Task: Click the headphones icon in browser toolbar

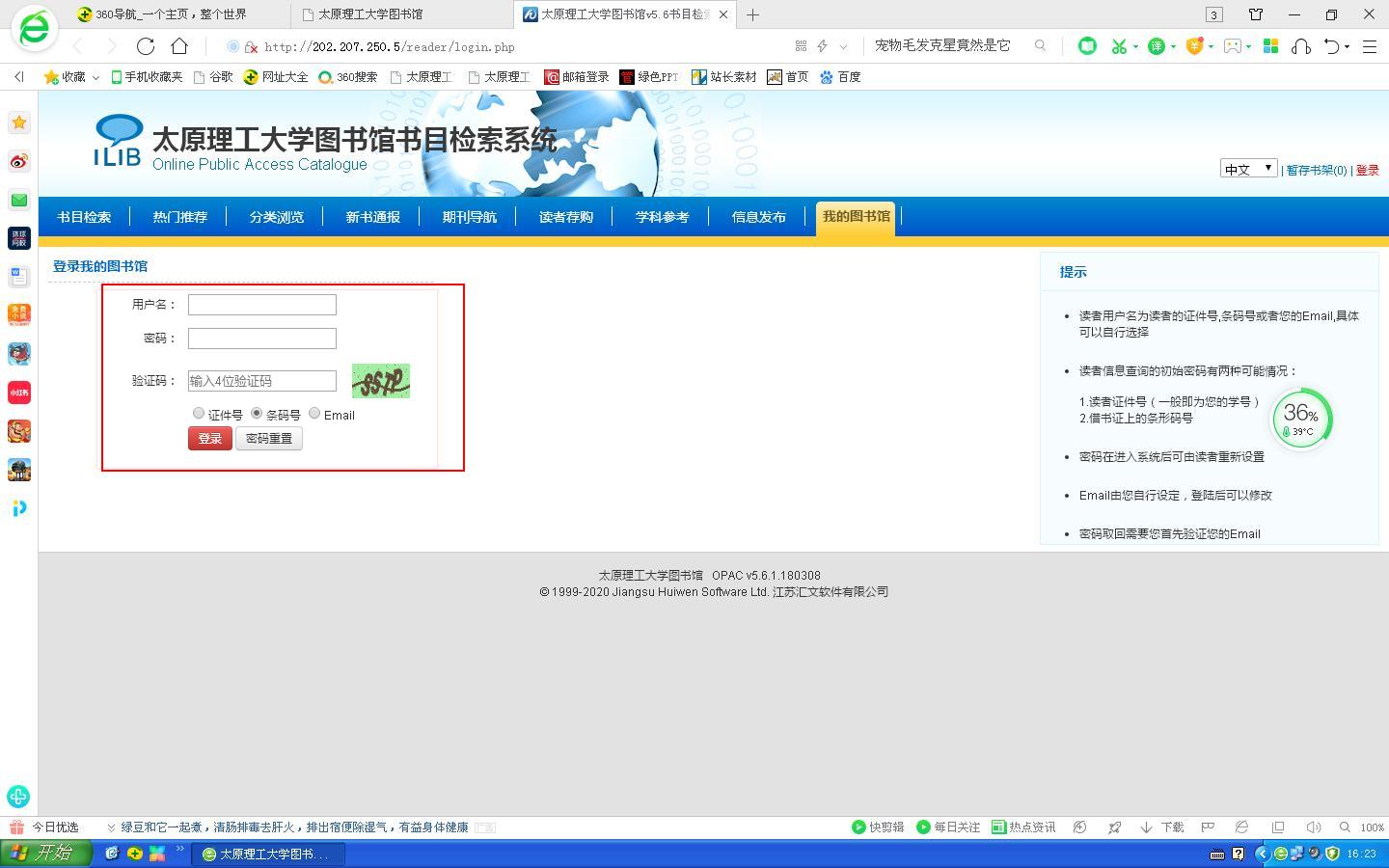Action: tap(1301, 46)
